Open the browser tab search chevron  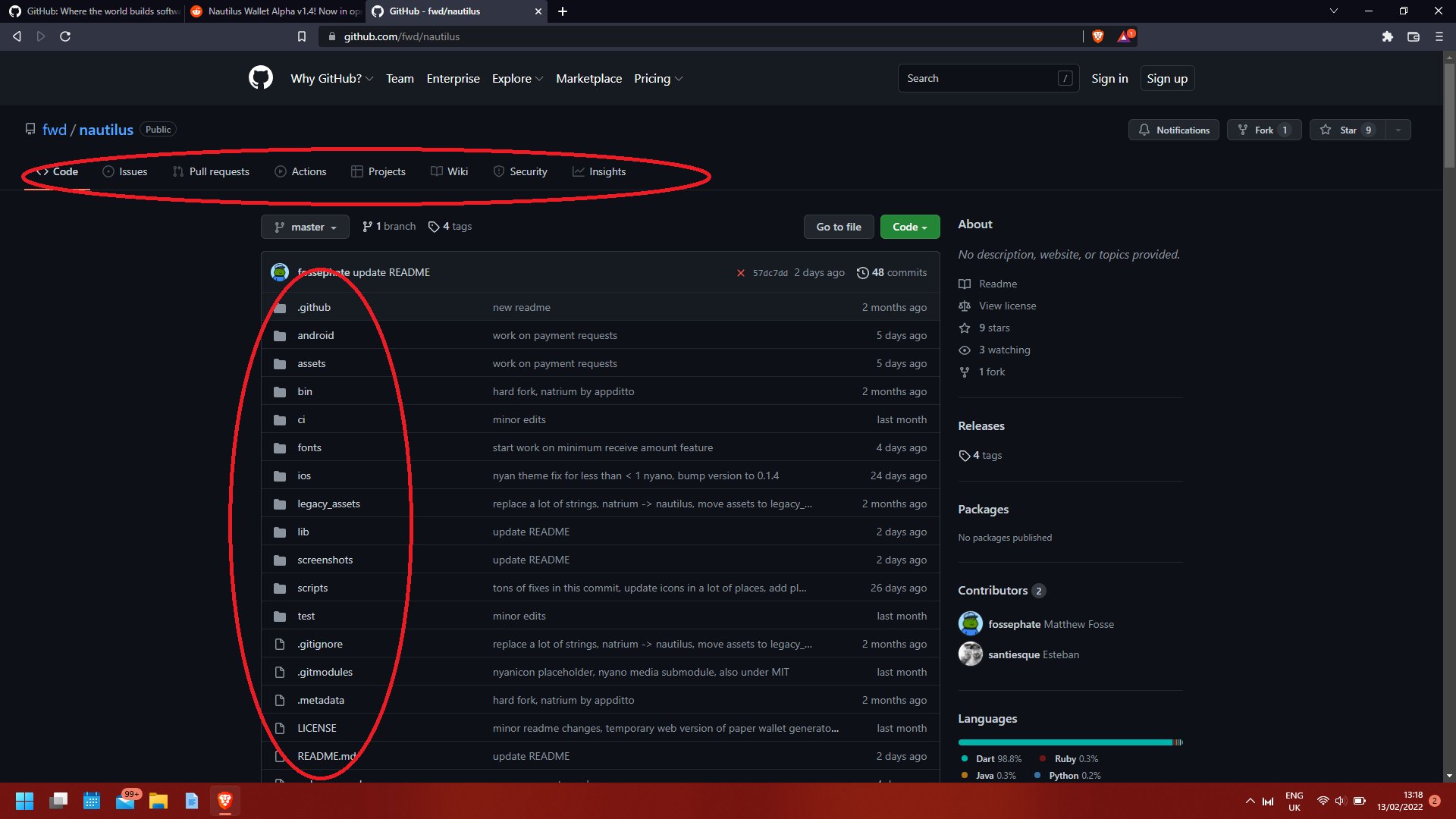pos(1334,11)
